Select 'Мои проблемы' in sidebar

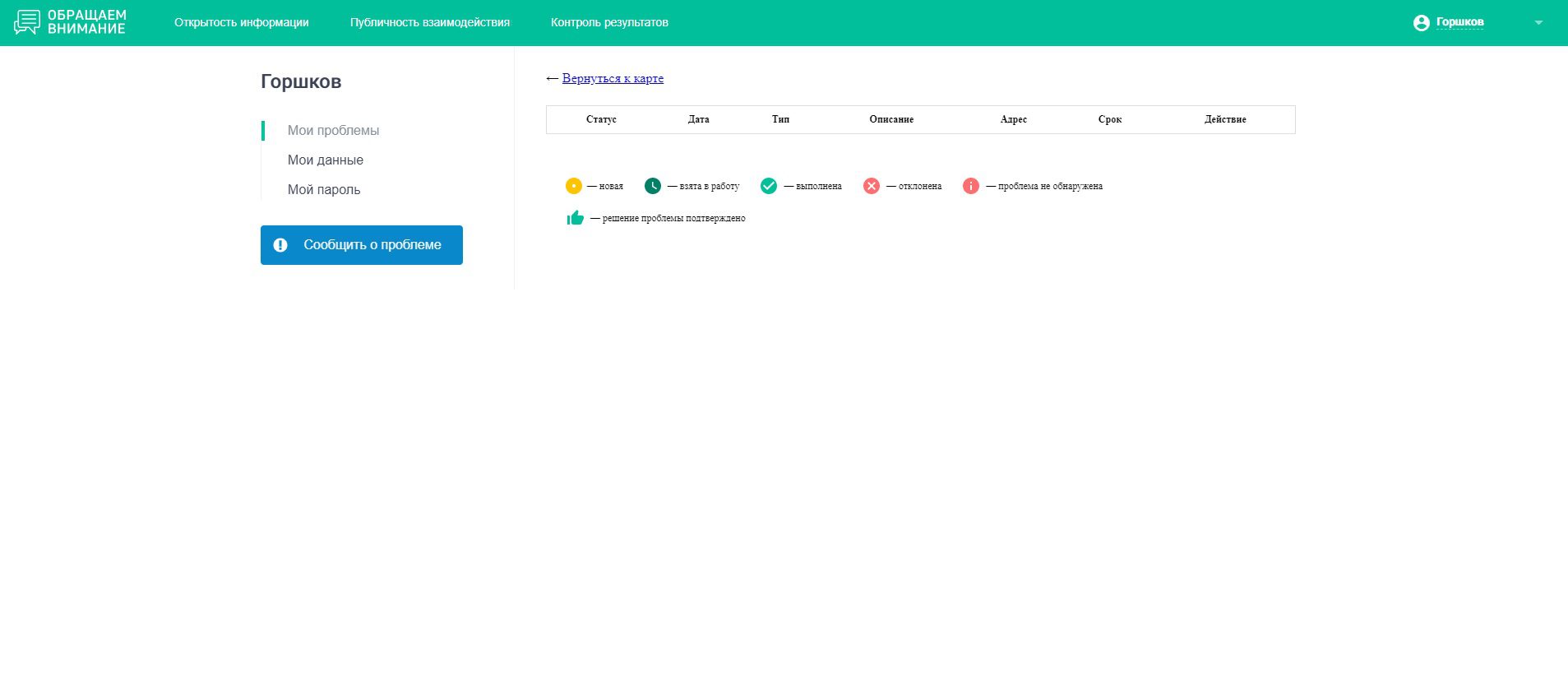click(x=333, y=130)
